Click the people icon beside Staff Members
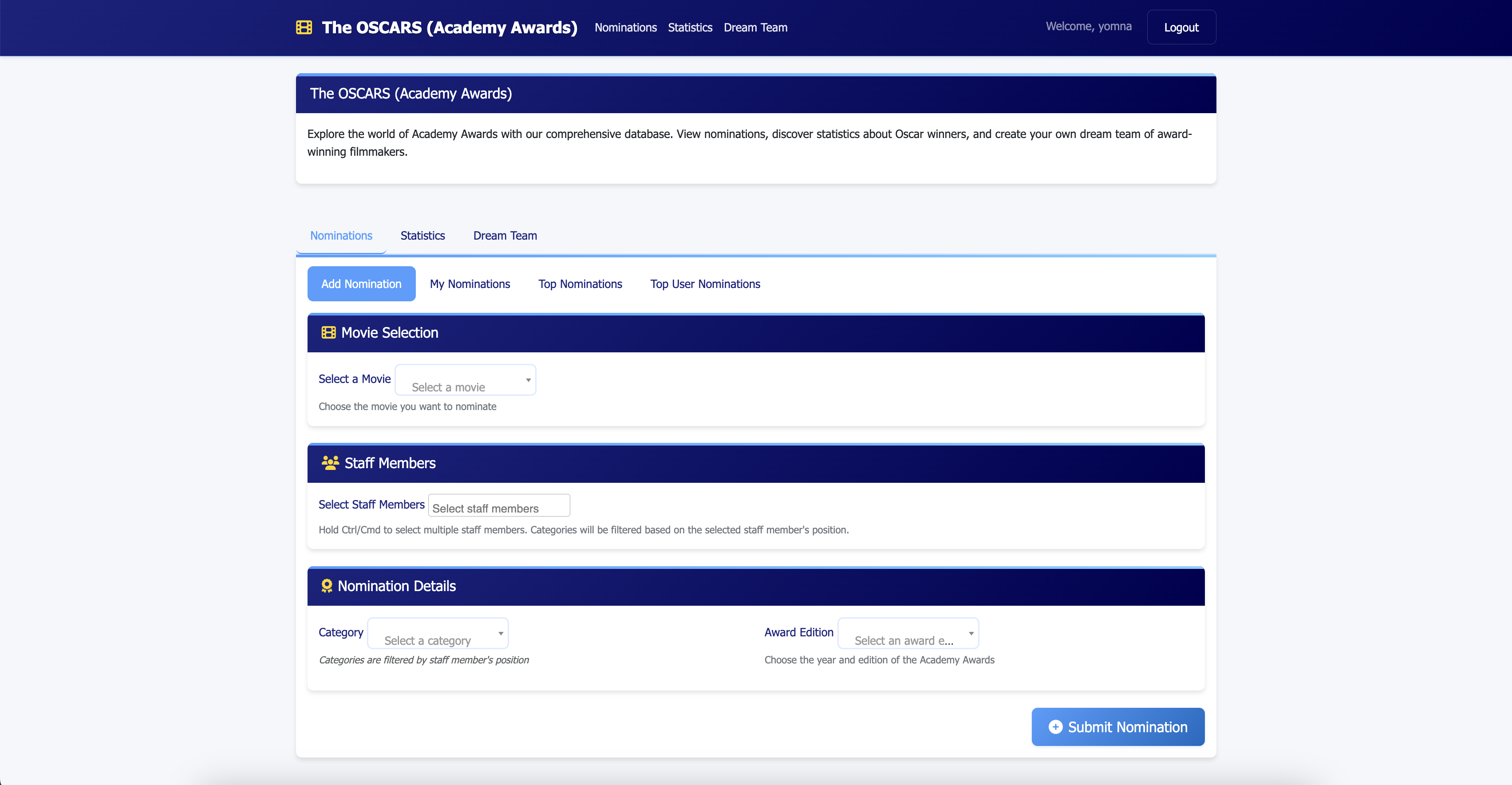 pyautogui.click(x=331, y=463)
